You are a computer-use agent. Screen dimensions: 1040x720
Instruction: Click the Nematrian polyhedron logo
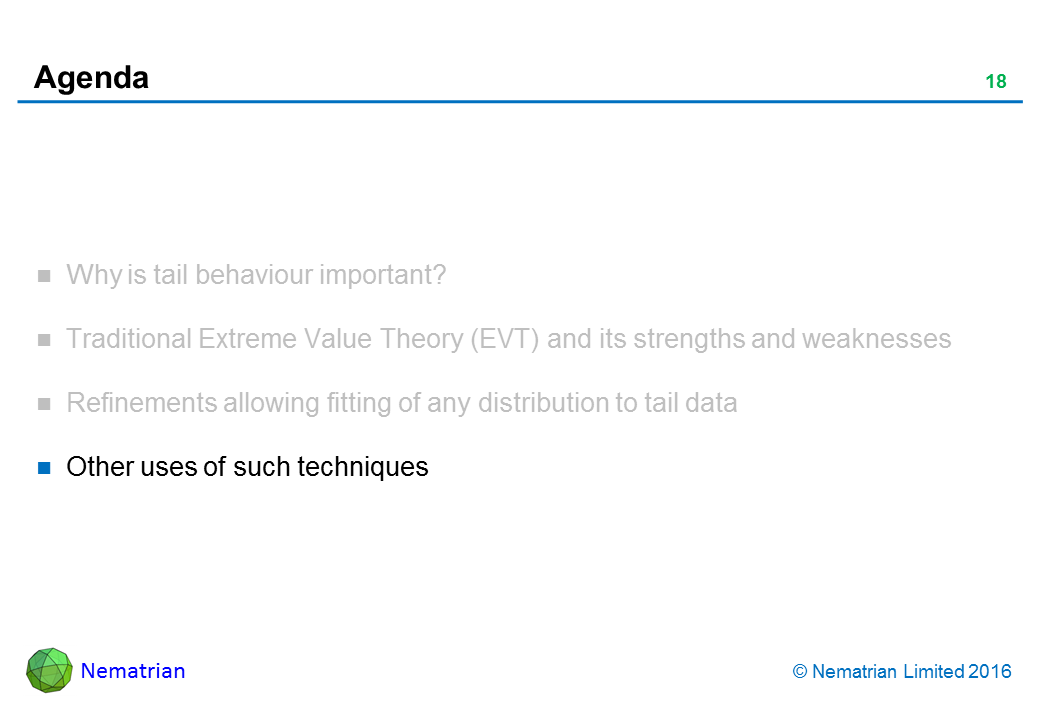[49, 670]
